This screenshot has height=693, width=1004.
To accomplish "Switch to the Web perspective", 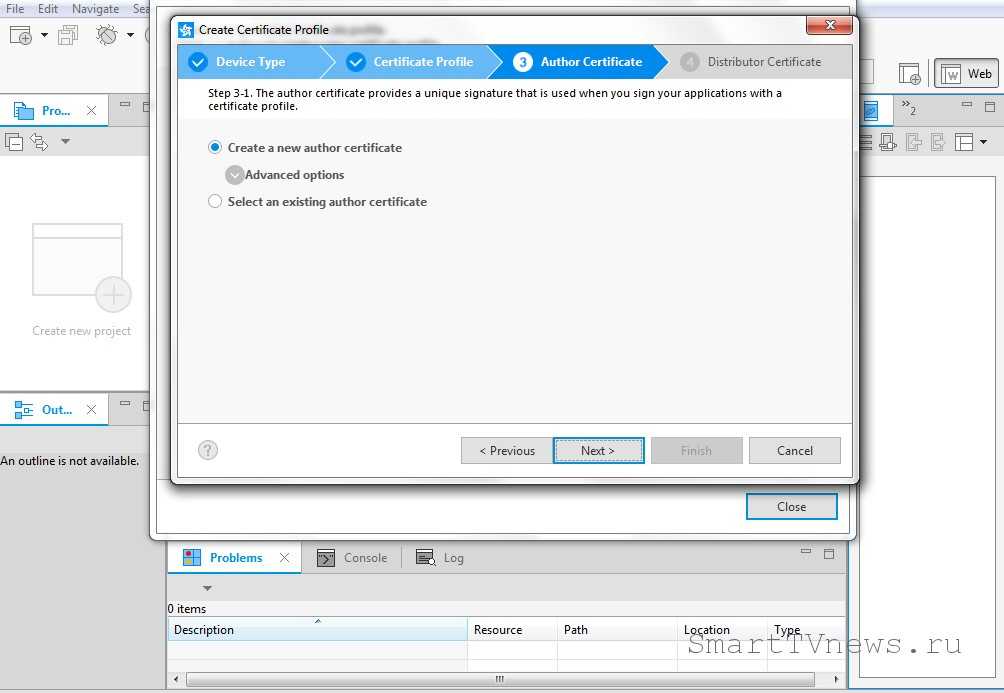I will pos(967,74).
